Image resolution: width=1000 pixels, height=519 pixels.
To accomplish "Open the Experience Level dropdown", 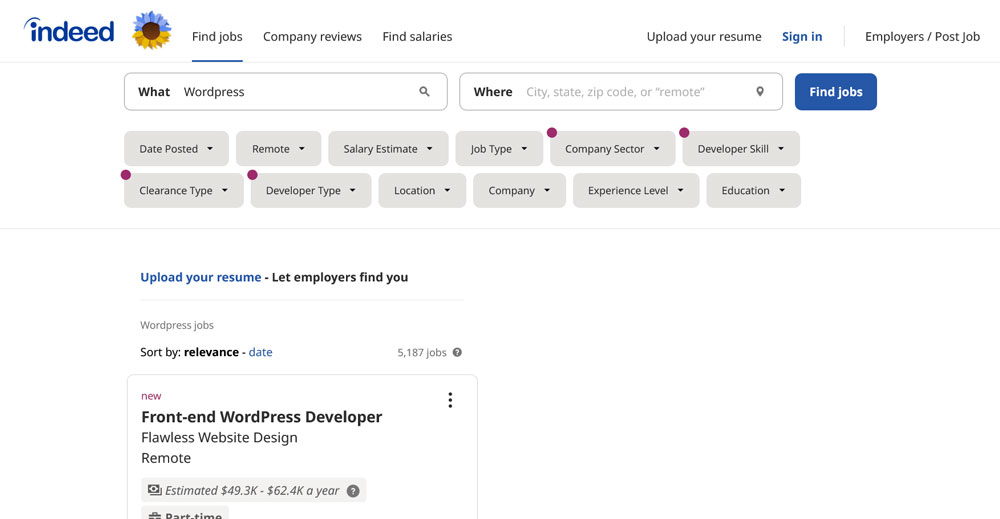I will pyautogui.click(x=636, y=191).
